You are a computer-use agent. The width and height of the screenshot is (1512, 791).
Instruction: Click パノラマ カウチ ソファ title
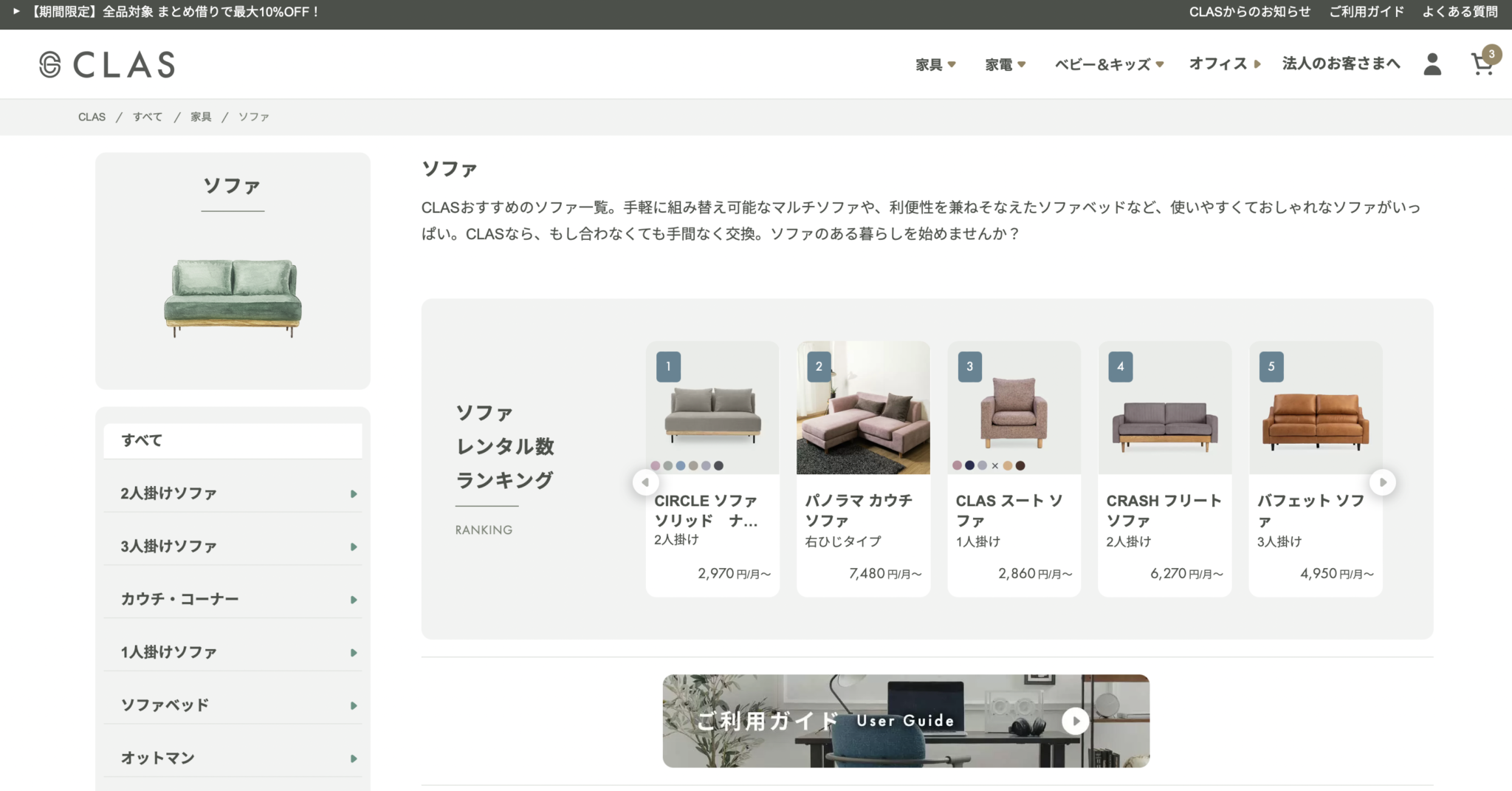click(x=859, y=510)
